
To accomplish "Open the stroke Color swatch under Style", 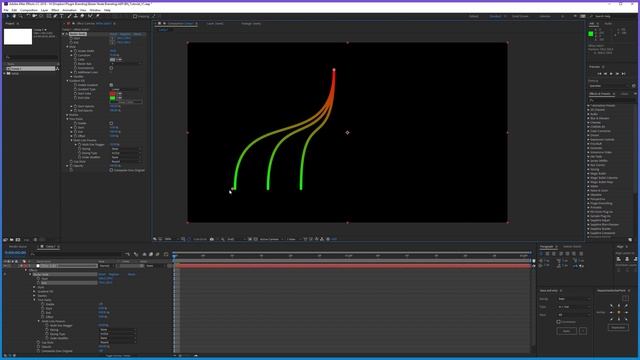I will (113, 60).
